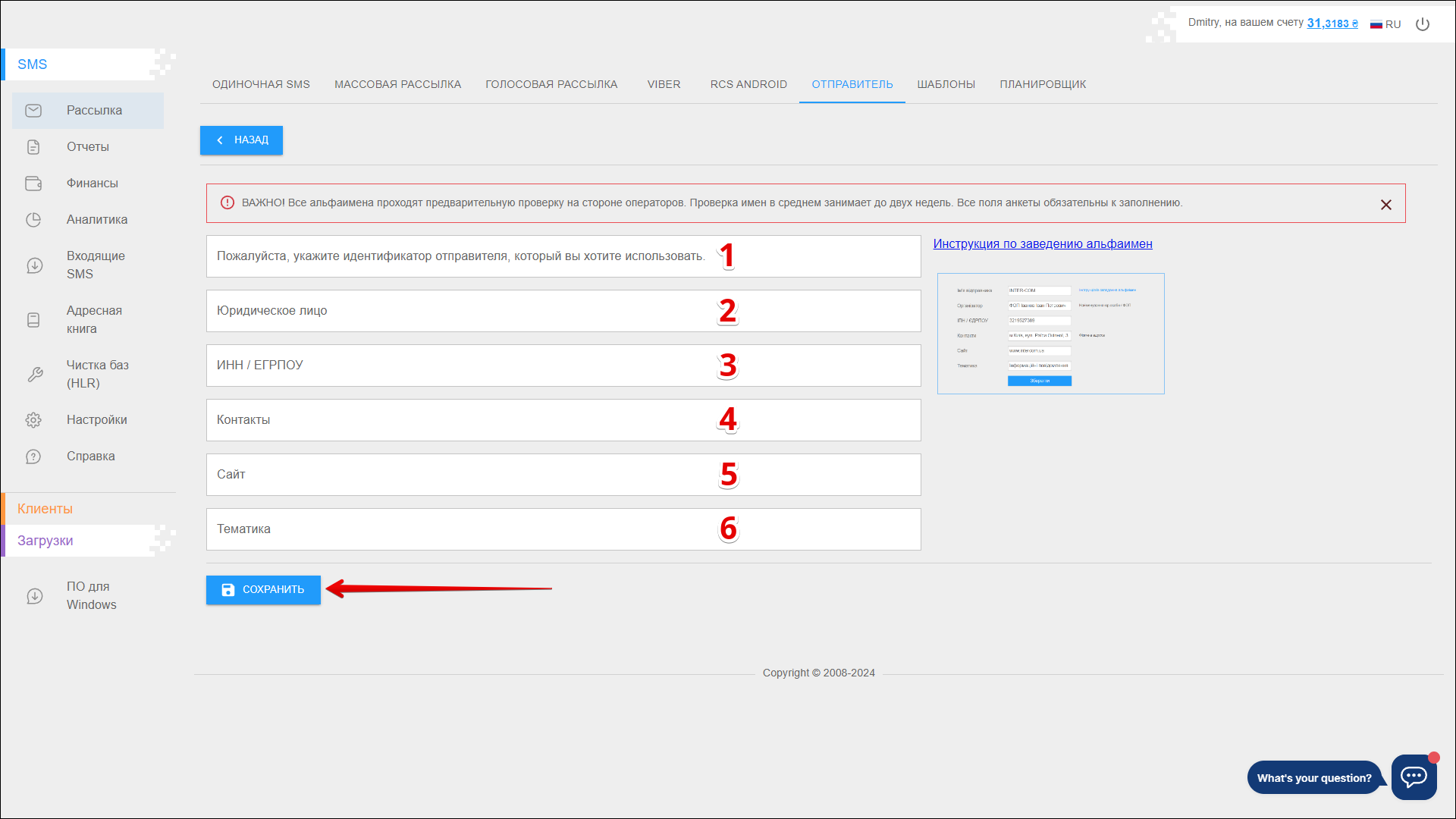Open the live chat bubble icon

[1414, 777]
